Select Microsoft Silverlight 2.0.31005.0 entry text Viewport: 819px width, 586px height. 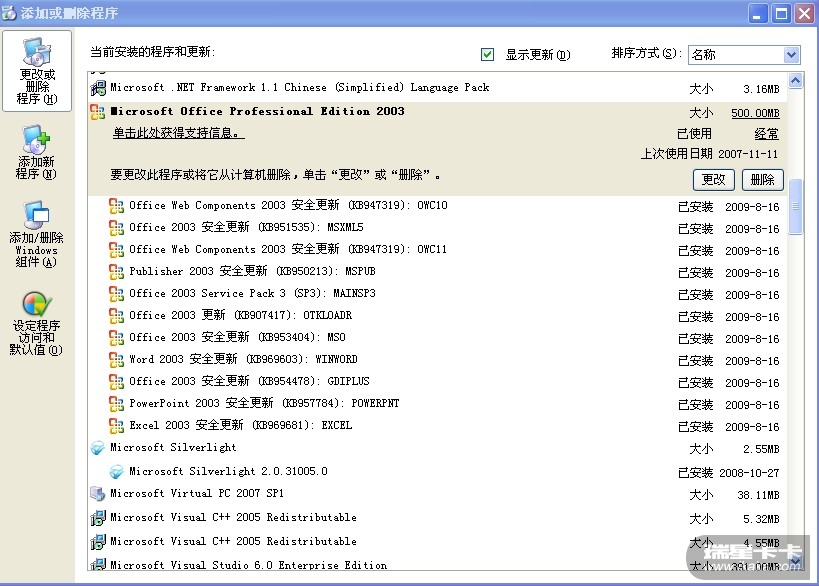coord(228,472)
